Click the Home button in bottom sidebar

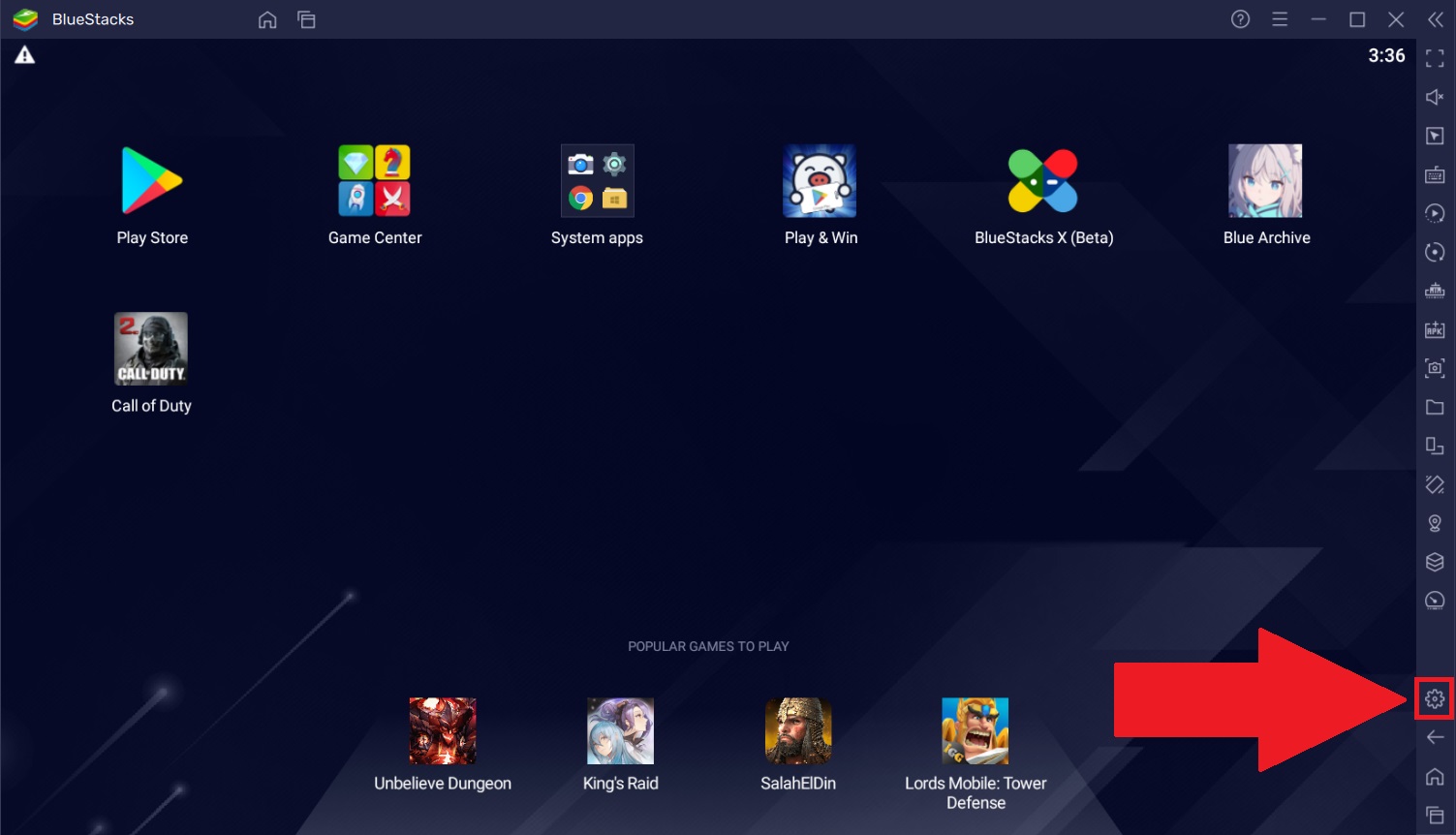1435,776
